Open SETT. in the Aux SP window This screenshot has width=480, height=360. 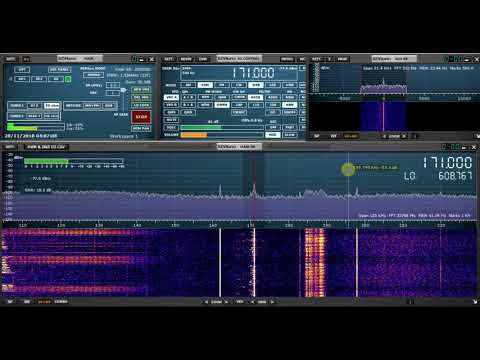[x=316, y=59]
